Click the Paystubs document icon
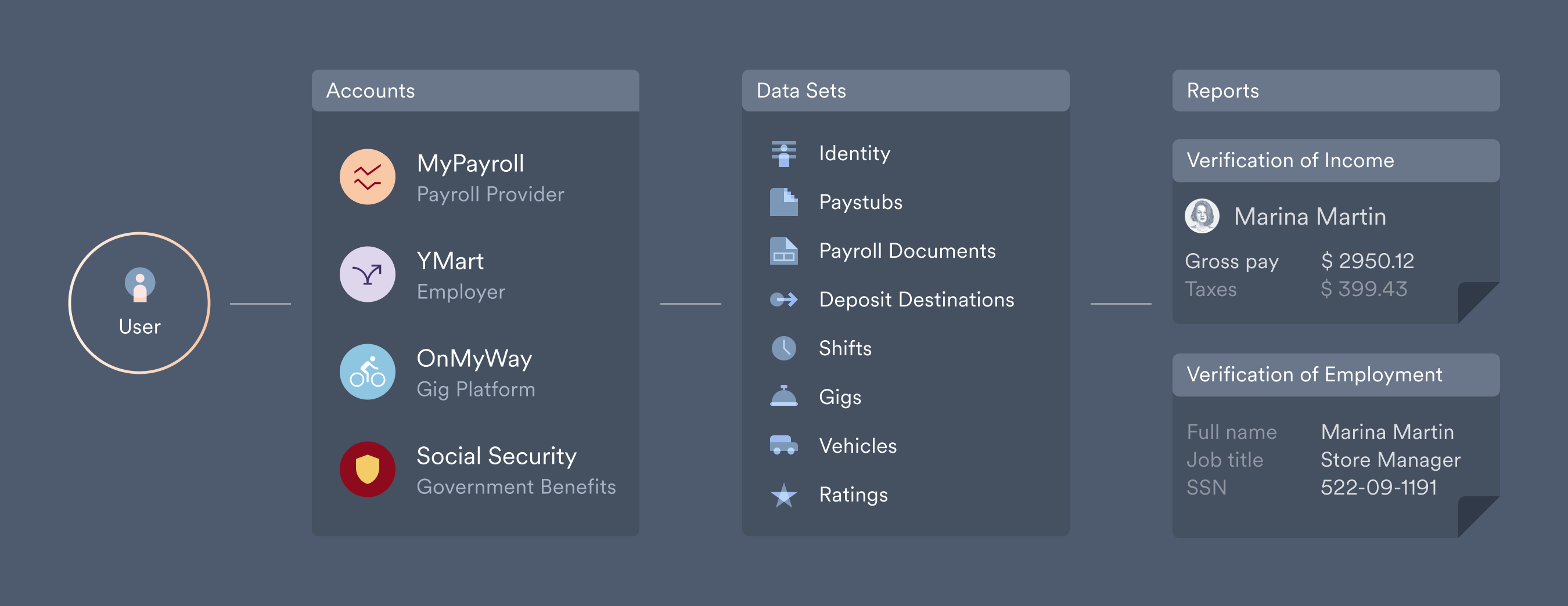This screenshot has width=1568, height=606. 783,202
